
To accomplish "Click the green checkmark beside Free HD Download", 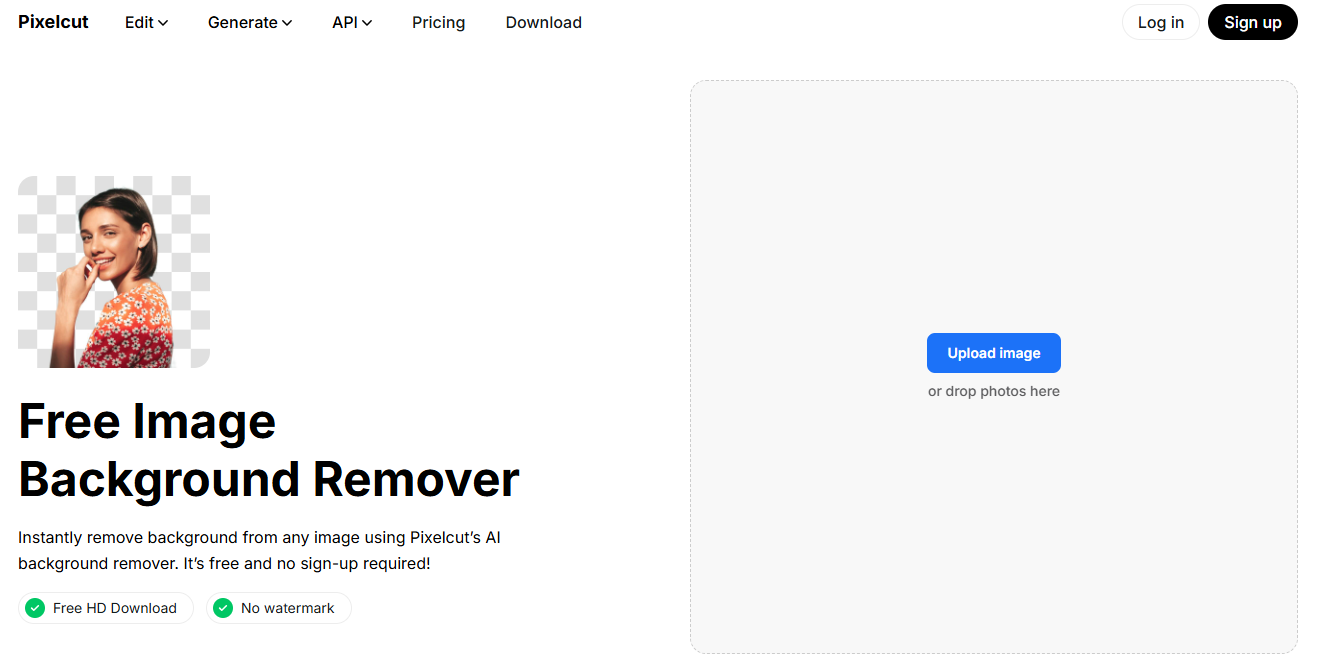I will point(35,608).
